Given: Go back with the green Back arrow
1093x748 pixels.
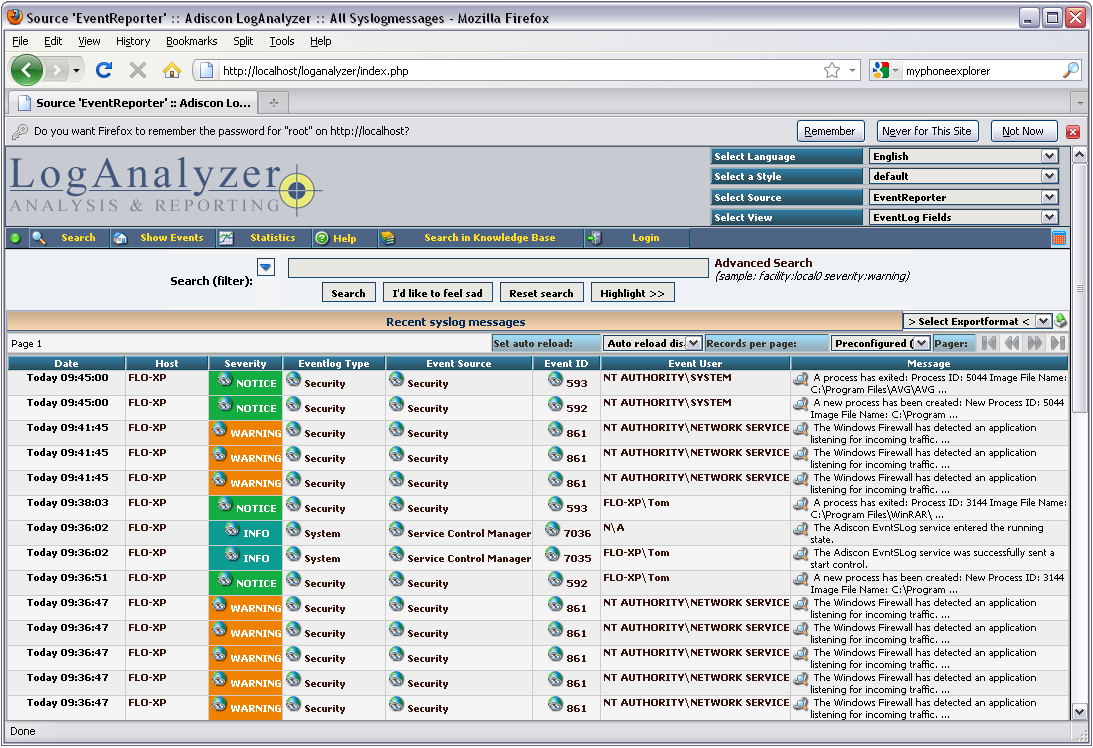Looking at the screenshot, I should tap(27, 70).
